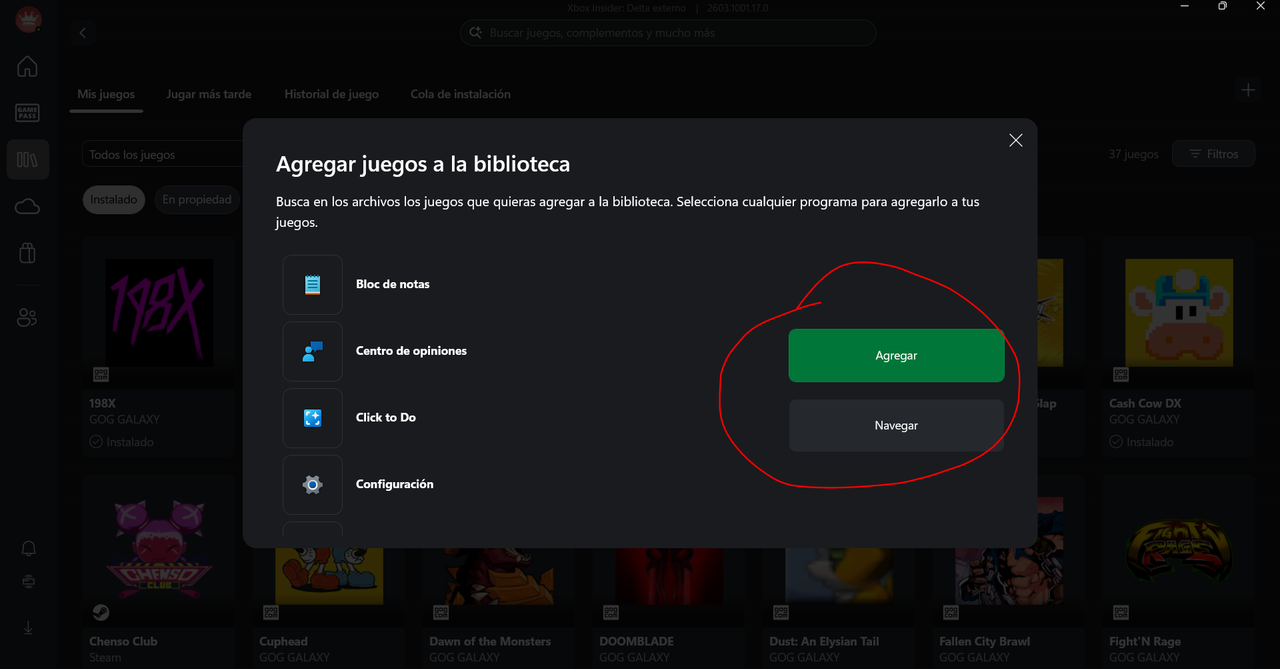
Task: Click the 198X game title text
Action: pos(103,404)
